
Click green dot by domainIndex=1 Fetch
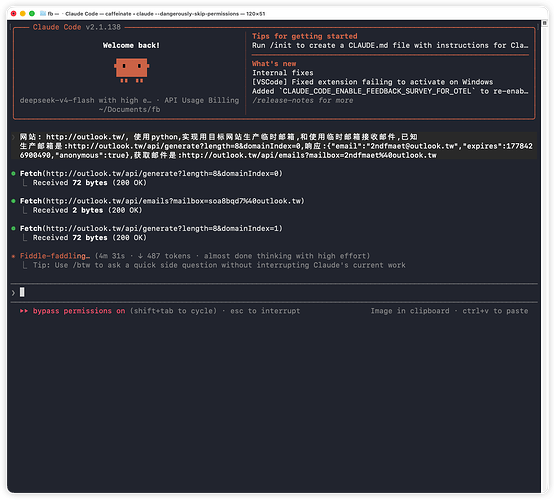coord(13,229)
